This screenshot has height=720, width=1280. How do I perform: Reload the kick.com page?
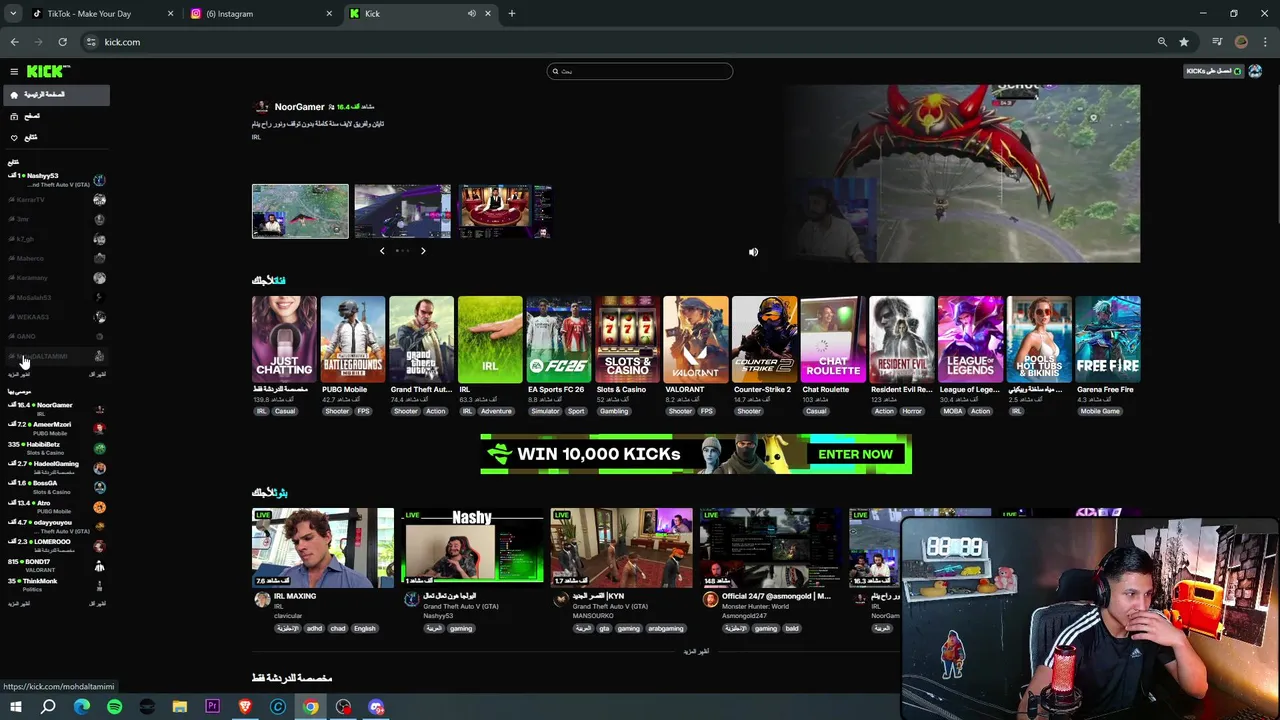coord(62,42)
